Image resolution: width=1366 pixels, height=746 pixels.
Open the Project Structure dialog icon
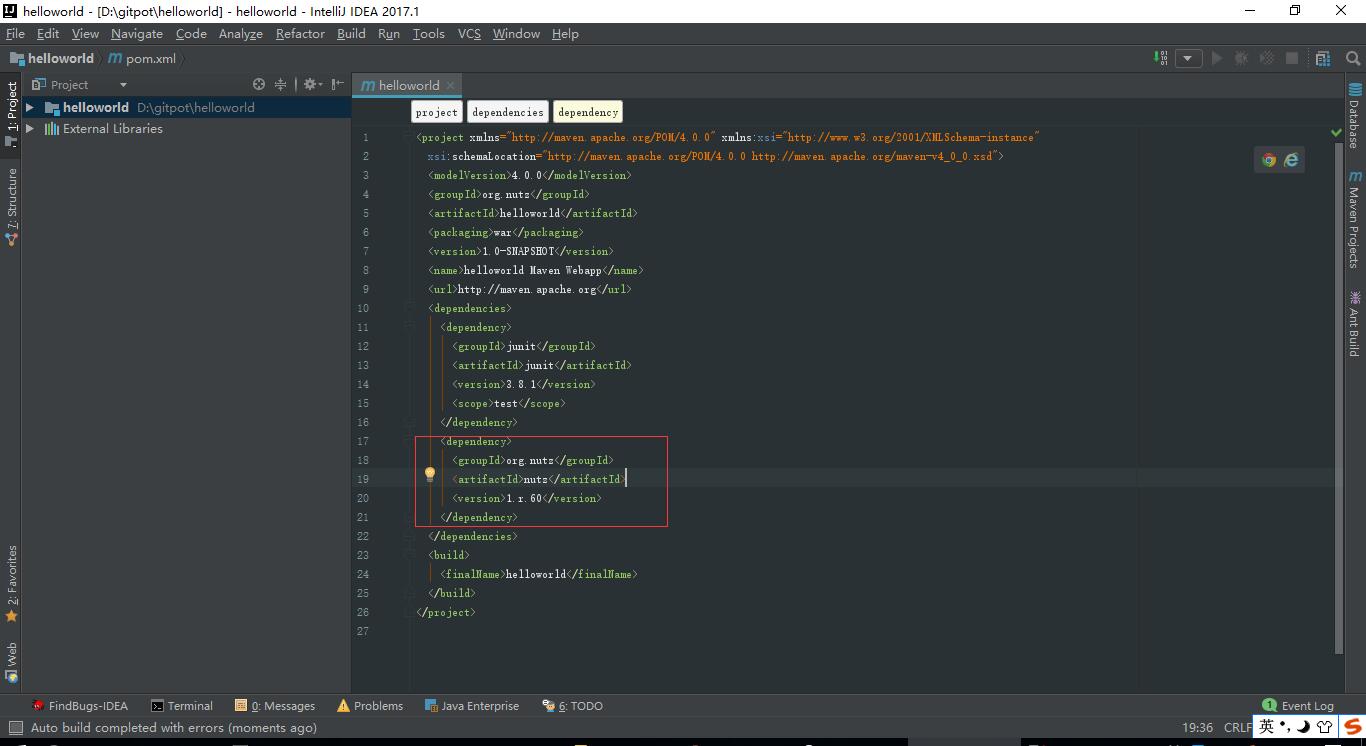click(x=1323, y=58)
